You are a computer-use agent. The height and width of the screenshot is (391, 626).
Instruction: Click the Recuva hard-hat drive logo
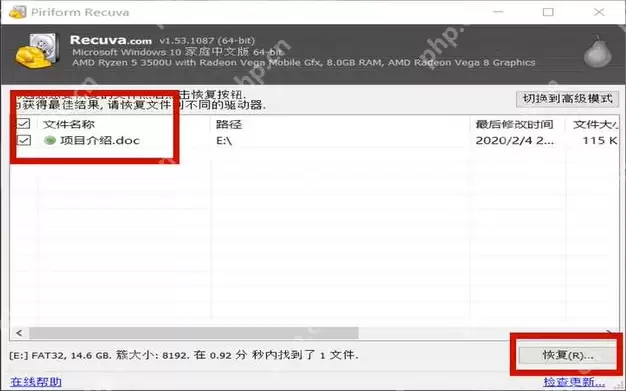click(38, 51)
